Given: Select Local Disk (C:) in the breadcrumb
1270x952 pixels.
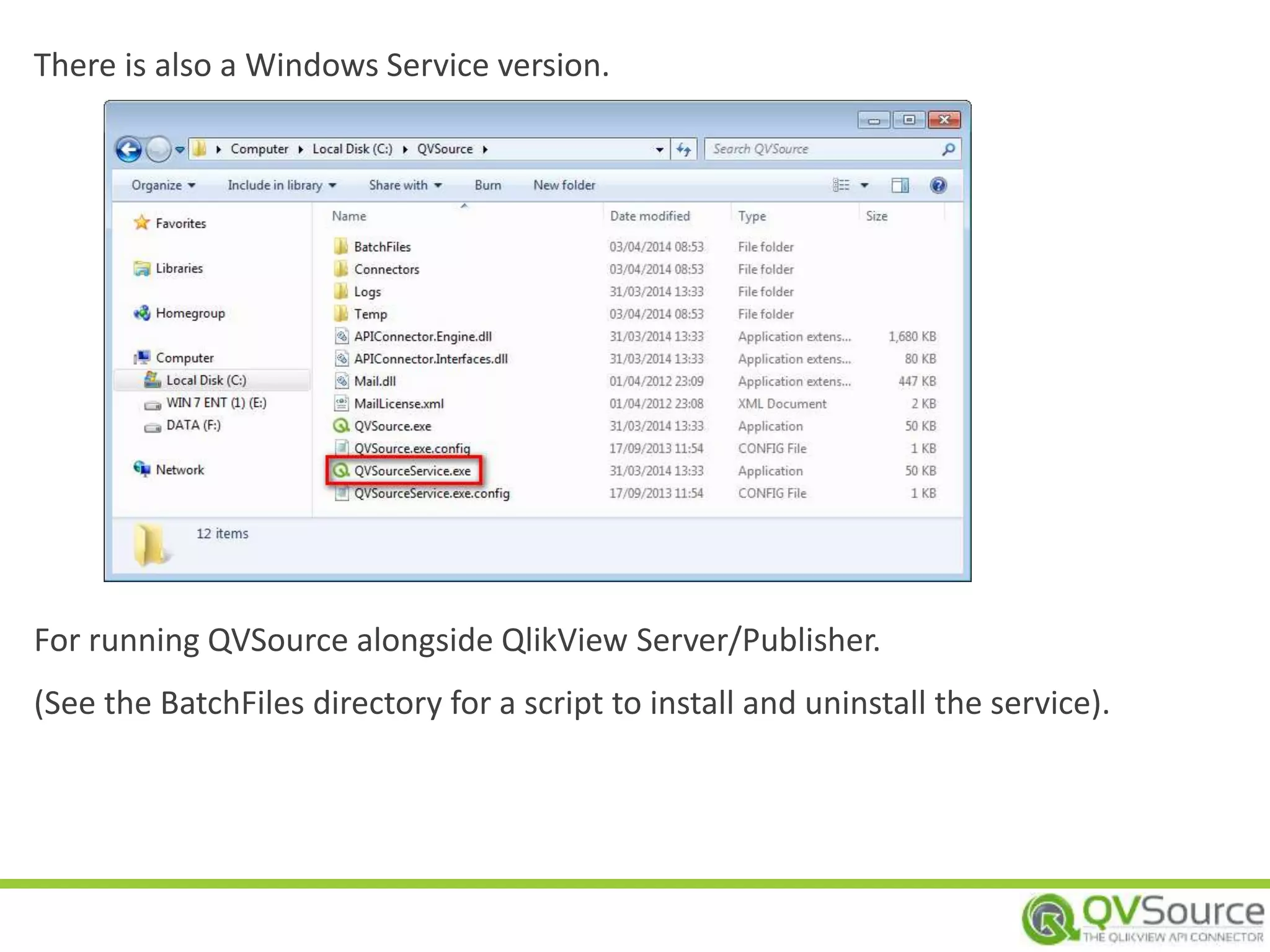Looking at the screenshot, I should click(x=352, y=149).
